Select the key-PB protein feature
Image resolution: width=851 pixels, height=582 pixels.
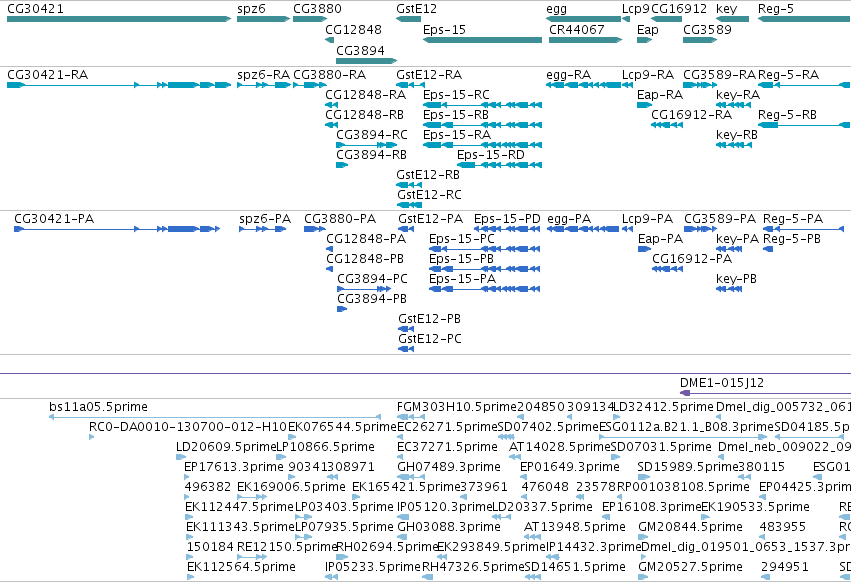(729, 289)
